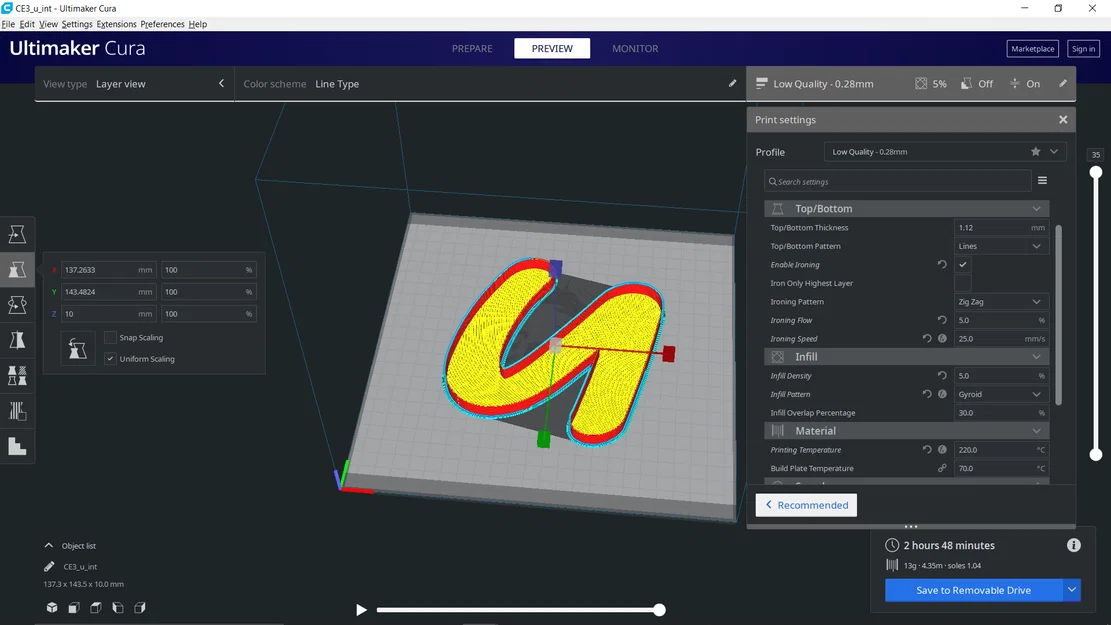Open the bottom left toolbar tool icon

coord(17,446)
